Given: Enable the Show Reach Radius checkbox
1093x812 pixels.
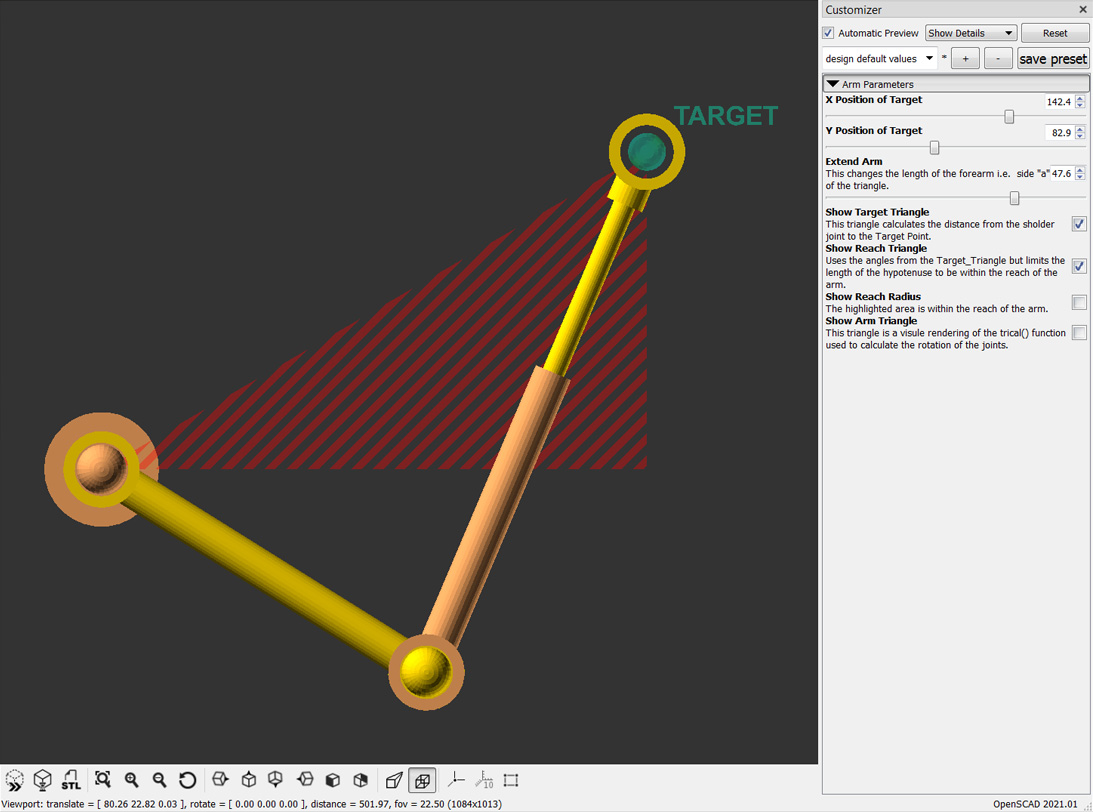Looking at the screenshot, I should click(x=1079, y=302).
